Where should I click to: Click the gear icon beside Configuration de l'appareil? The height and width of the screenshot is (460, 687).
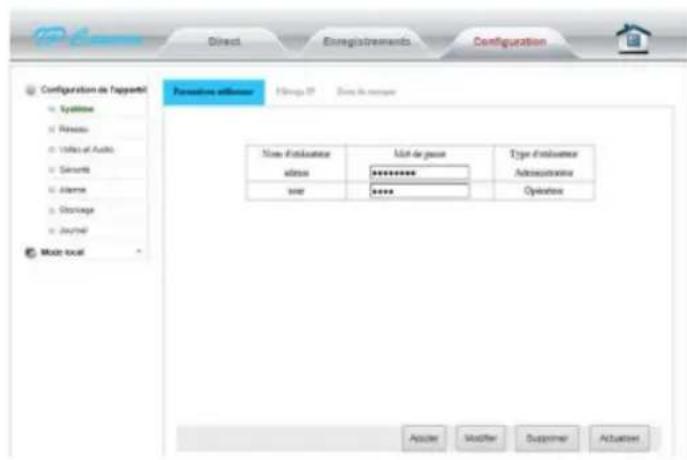pyautogui.click(x=31, y=90)
